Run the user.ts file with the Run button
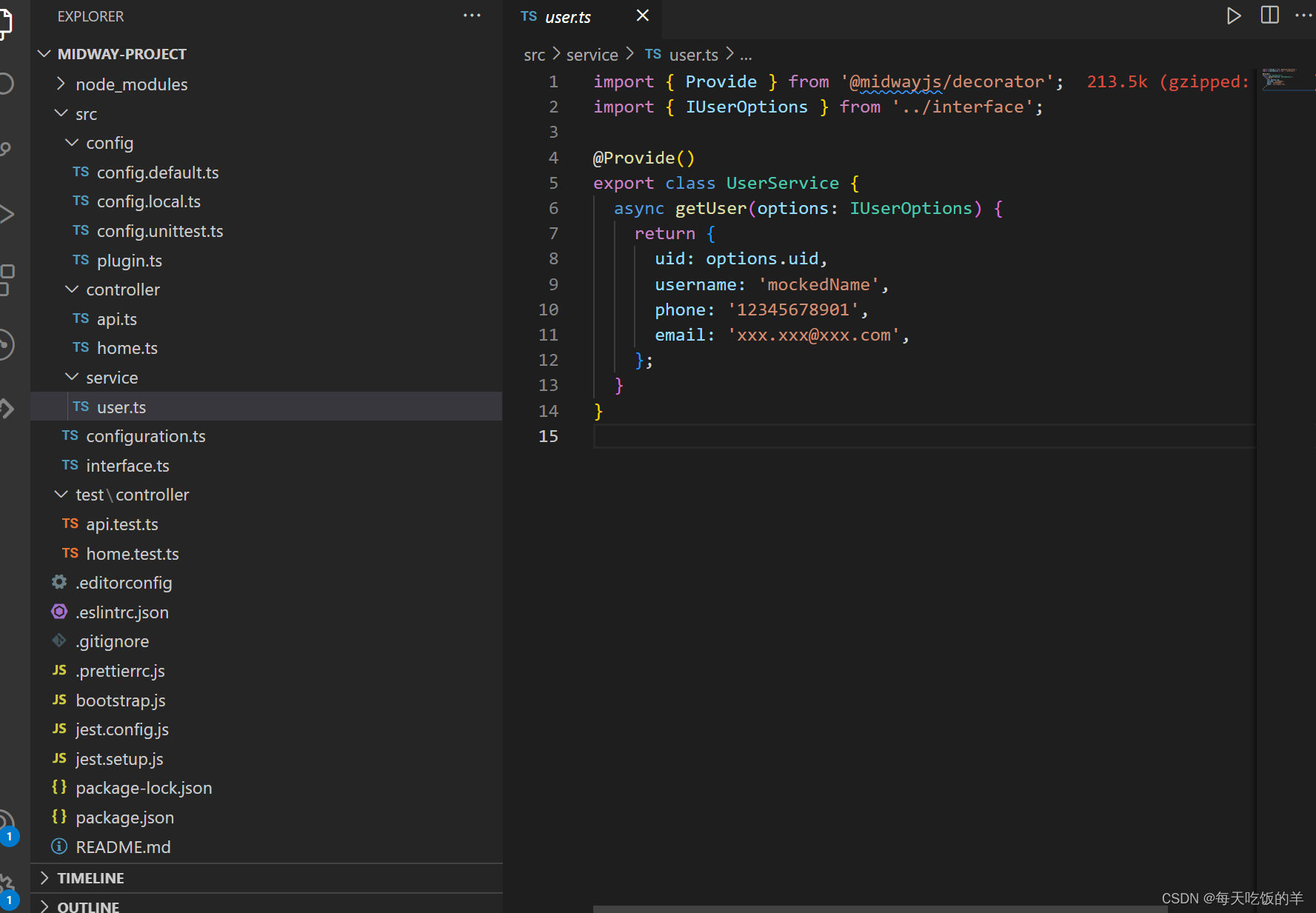The height and width of the screenshot is (913, 1316). pyautogui.click(x=1234, y=16)
